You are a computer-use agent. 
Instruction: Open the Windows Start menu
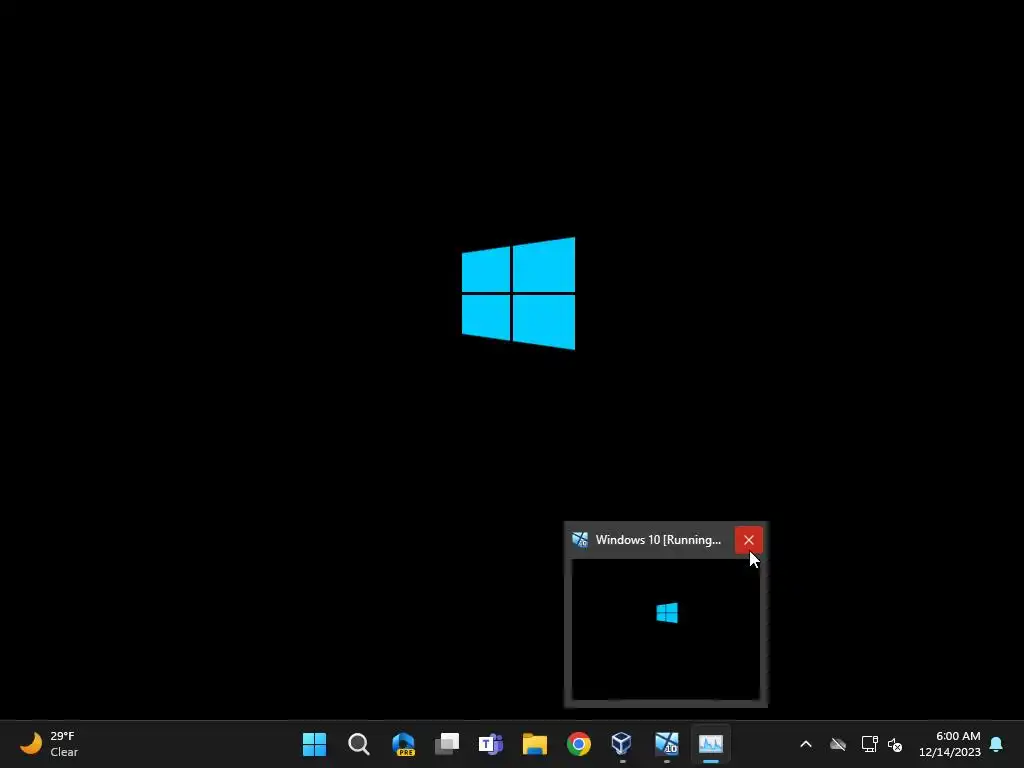(x=314, y=744)
